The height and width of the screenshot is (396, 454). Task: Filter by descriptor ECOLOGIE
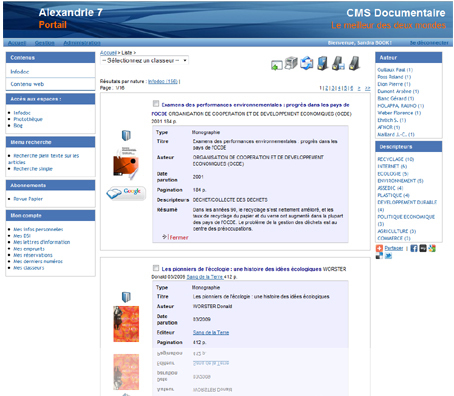[393, 174]
